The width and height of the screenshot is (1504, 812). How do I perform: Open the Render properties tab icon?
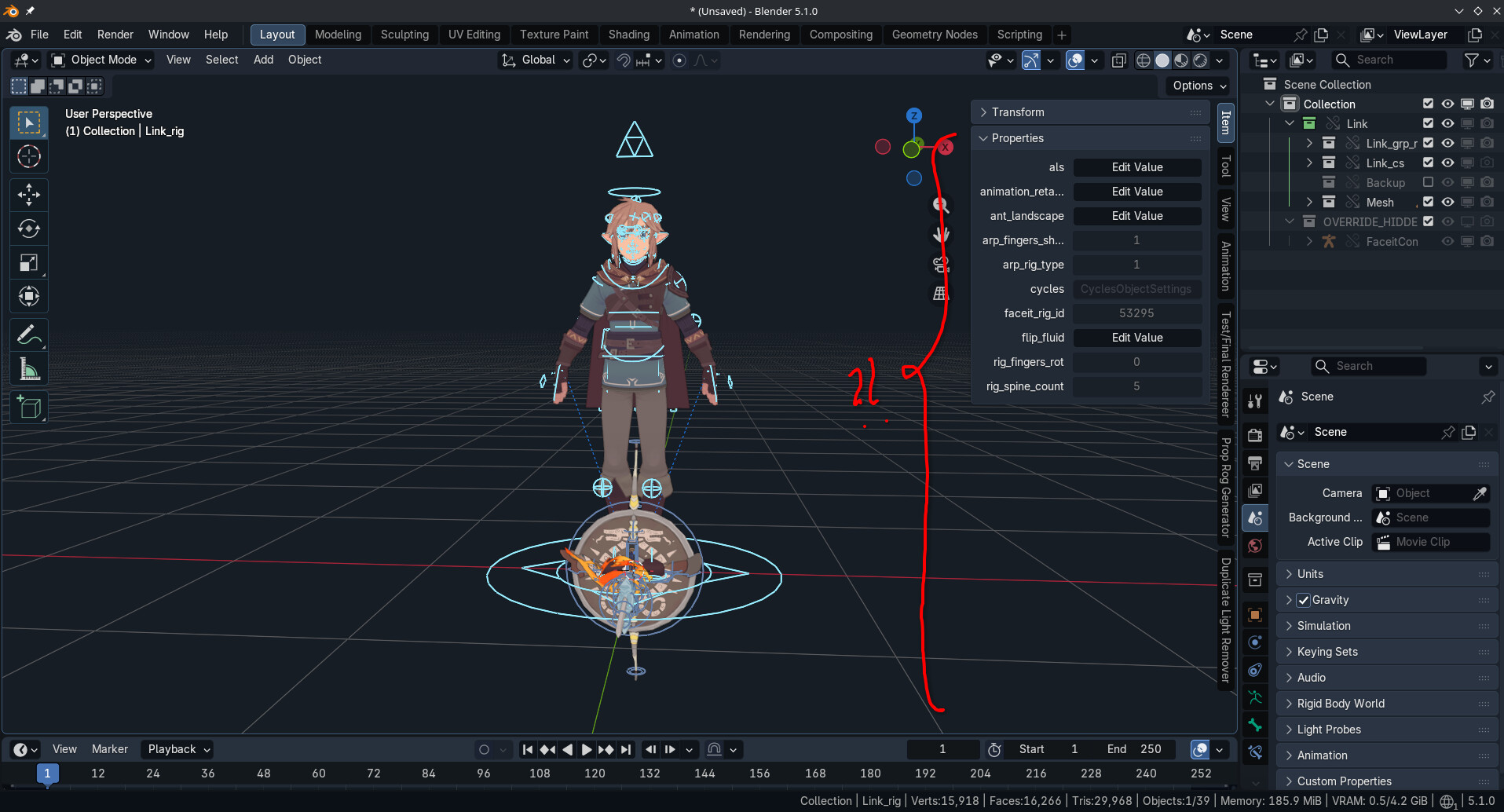pos(1255,435)
